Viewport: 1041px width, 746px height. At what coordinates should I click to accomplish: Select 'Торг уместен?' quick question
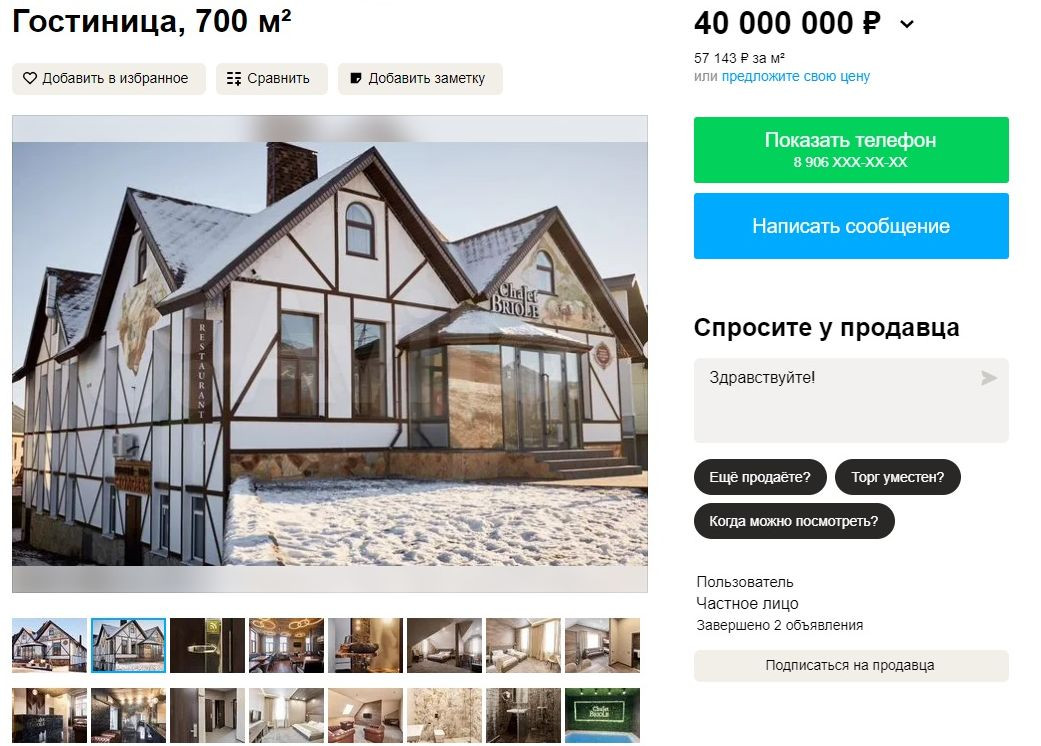click(x=898, y=477)
